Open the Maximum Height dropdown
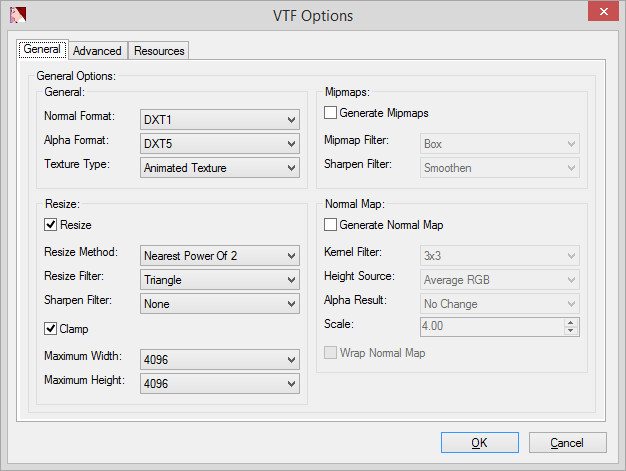Image resolution: width=626 pixels, height=471 pixels. (220, 383)
